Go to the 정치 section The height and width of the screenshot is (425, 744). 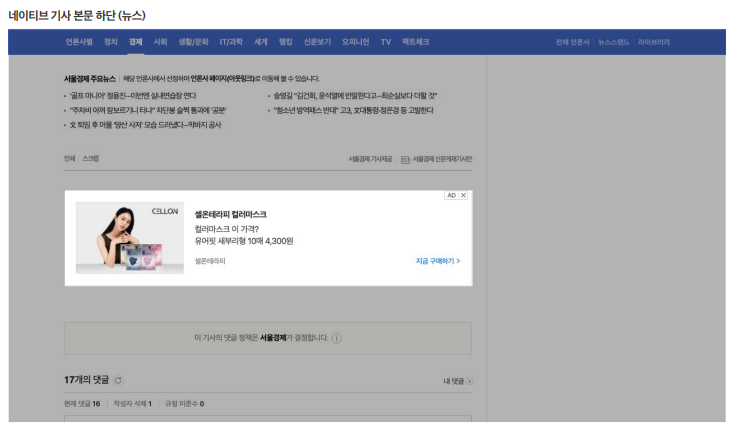111,42
